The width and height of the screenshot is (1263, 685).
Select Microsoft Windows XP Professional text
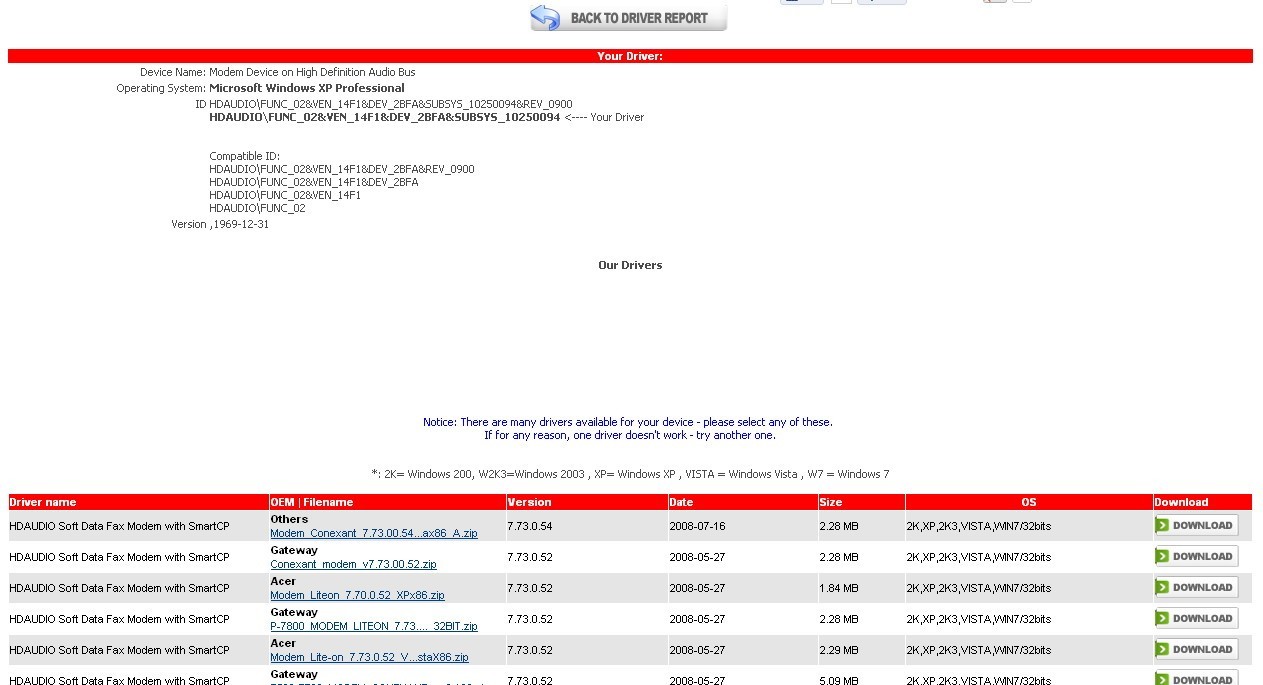click(307, 88)
